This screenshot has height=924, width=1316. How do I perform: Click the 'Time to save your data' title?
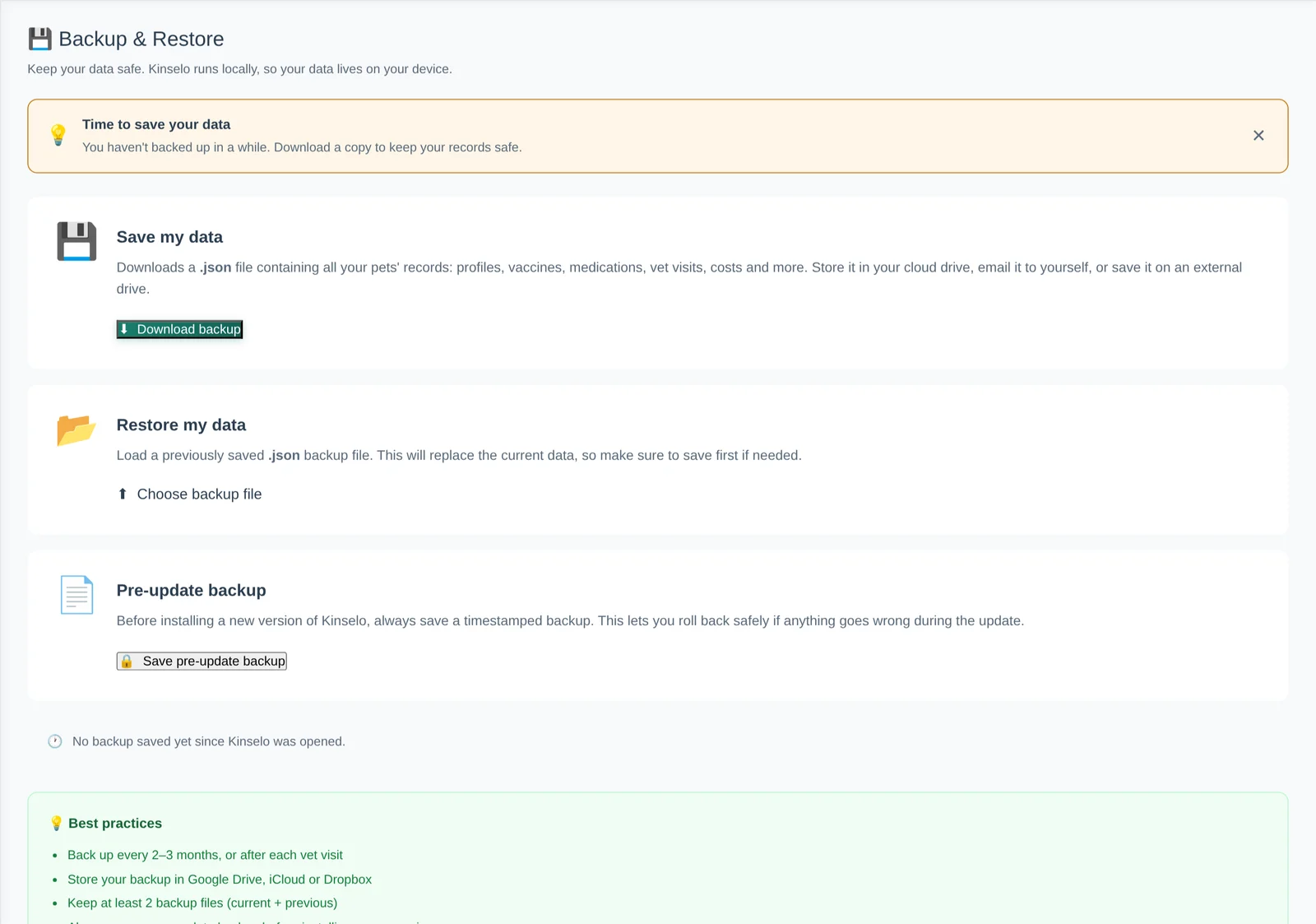point(156,124)
